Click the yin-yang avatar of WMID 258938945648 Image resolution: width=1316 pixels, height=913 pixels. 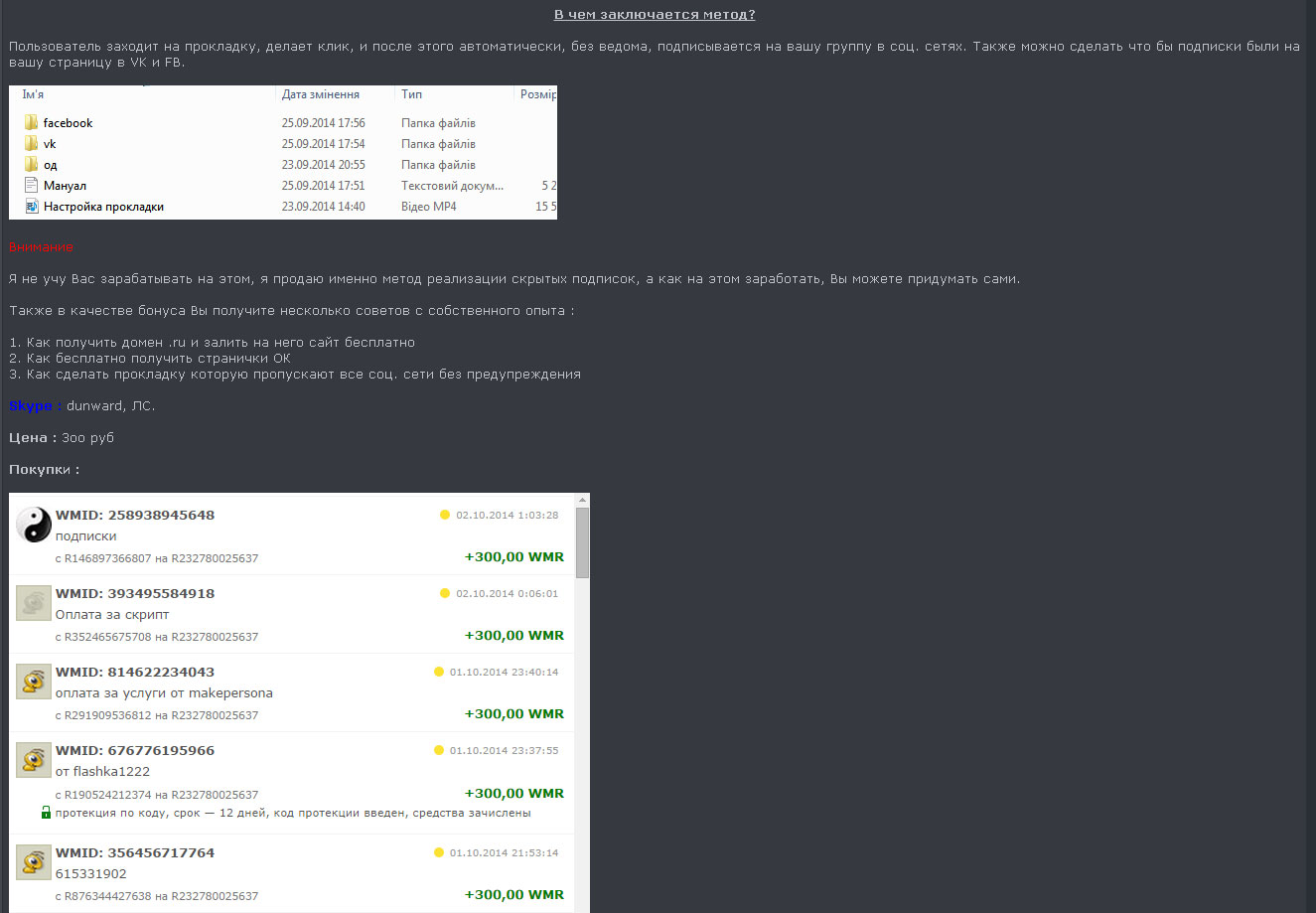34,525
